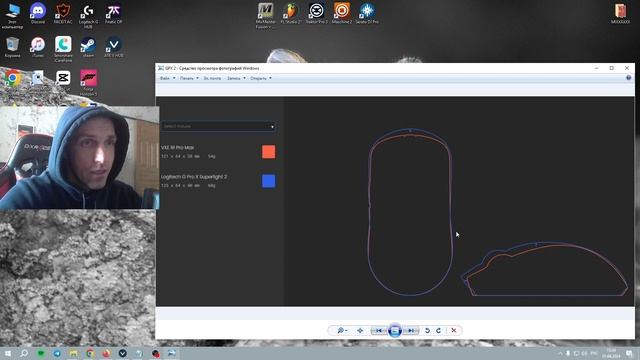Image resolution: width=640 pixels, height=360 pixels.
Task: Open the Traktor Pro 3 shortcut
Action: coord(316,13)
